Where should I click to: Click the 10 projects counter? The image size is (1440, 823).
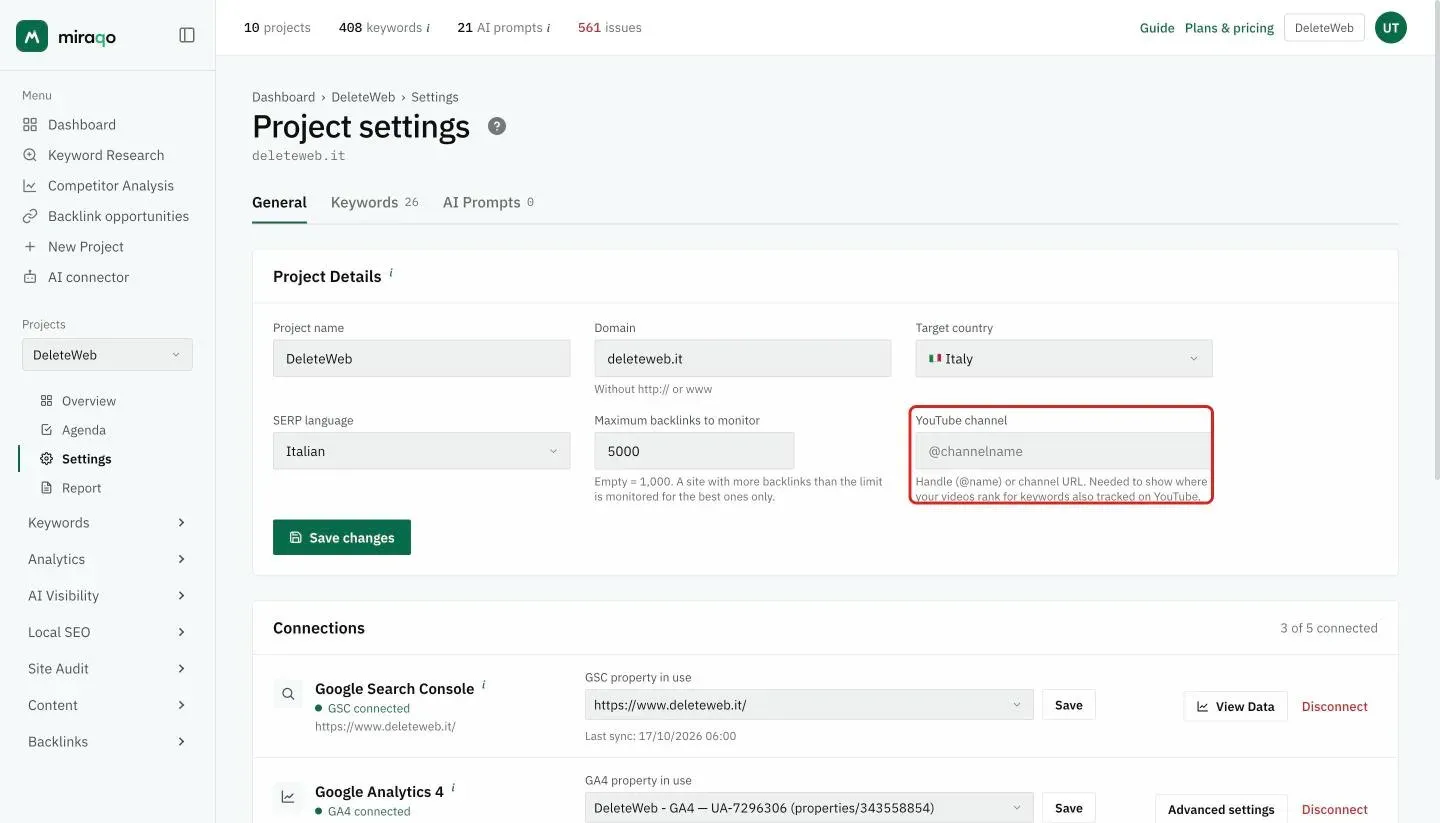277,28
